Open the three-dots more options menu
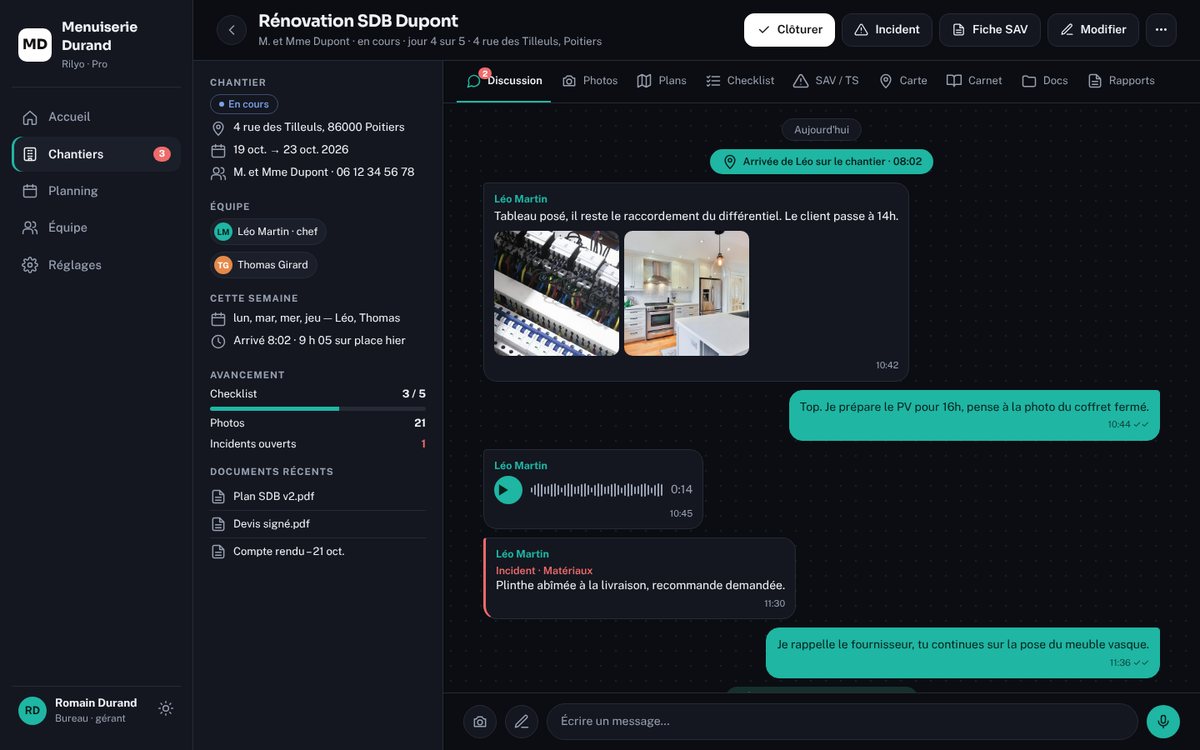The image size is (1200, 750). click(x=1161, y=30)
